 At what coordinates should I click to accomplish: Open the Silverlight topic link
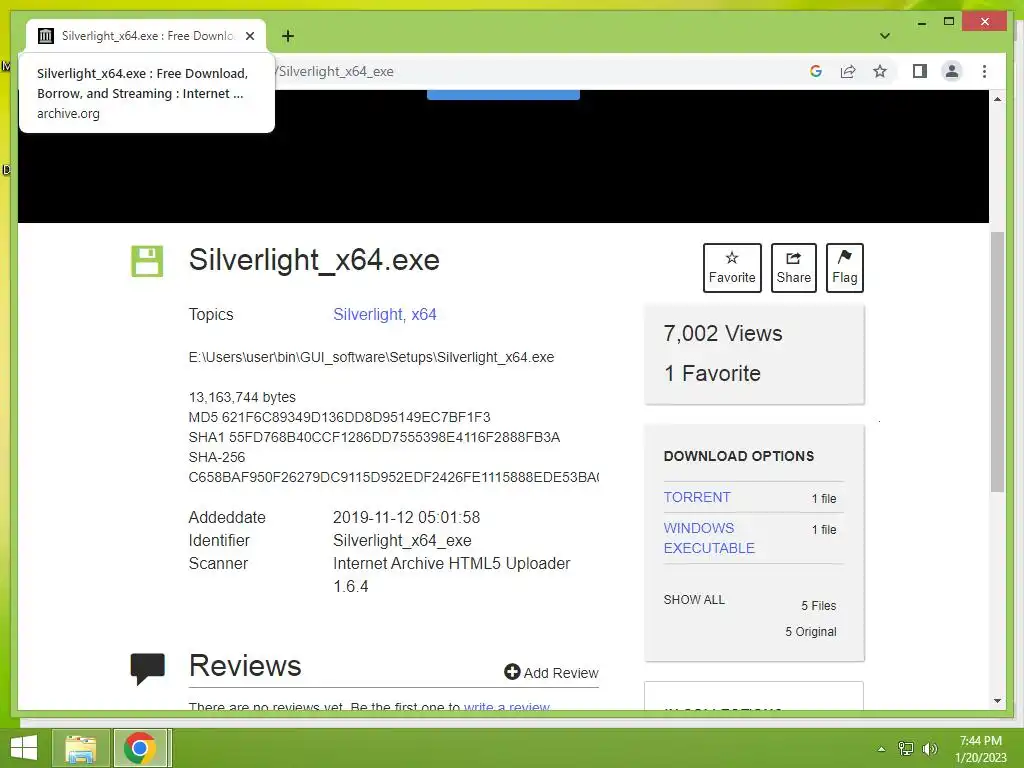(368, 314)
